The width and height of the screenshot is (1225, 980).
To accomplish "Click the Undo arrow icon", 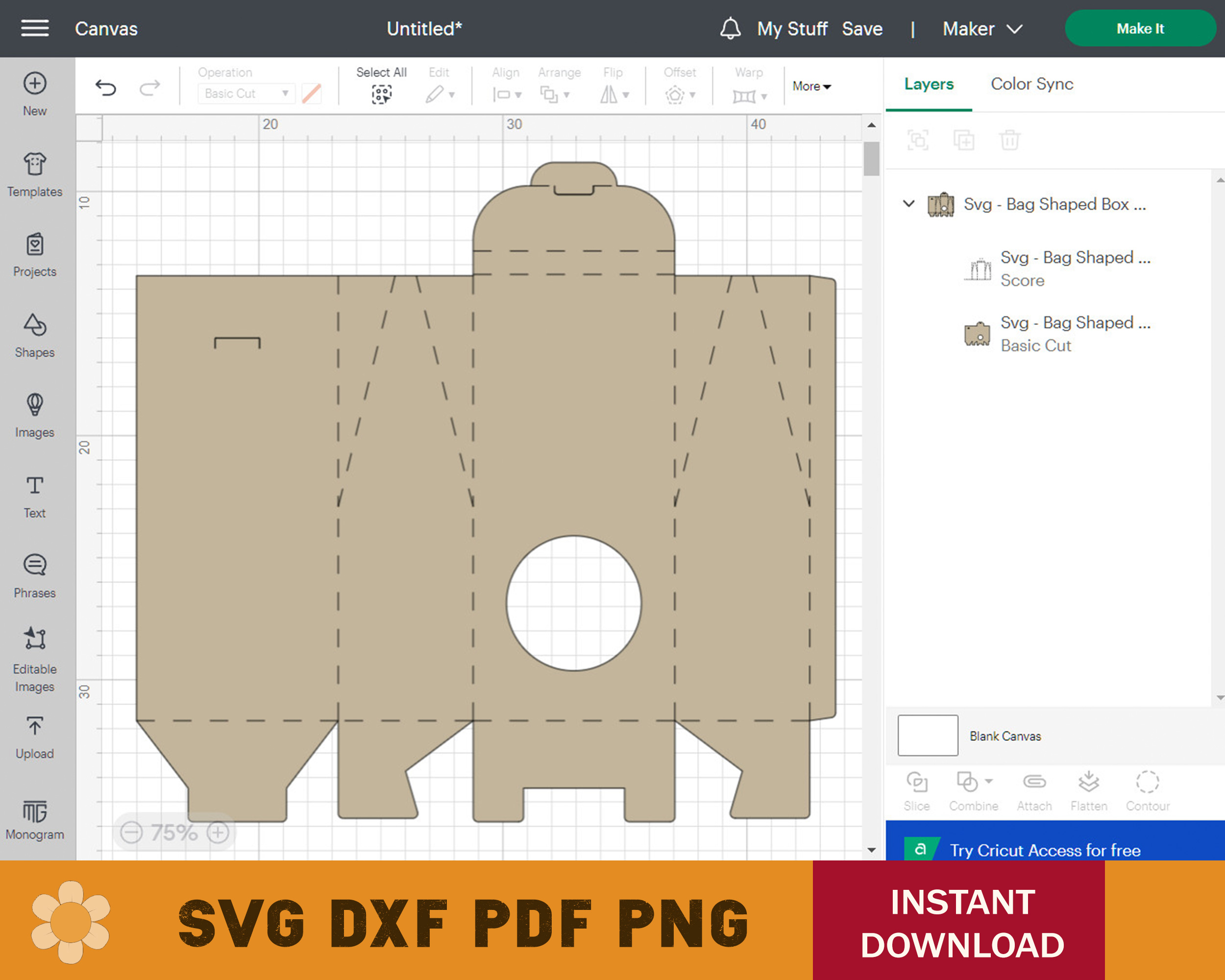I will click(106, 88).
